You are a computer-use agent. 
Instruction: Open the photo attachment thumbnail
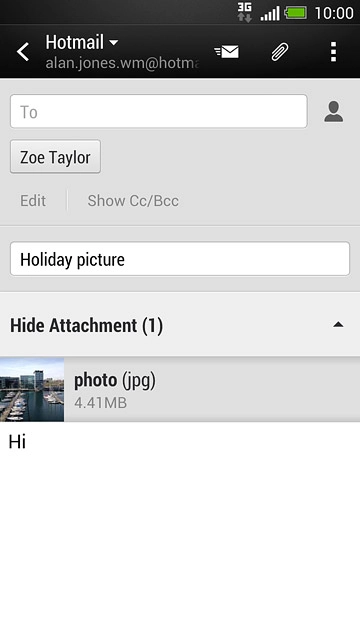pos(32,389)
